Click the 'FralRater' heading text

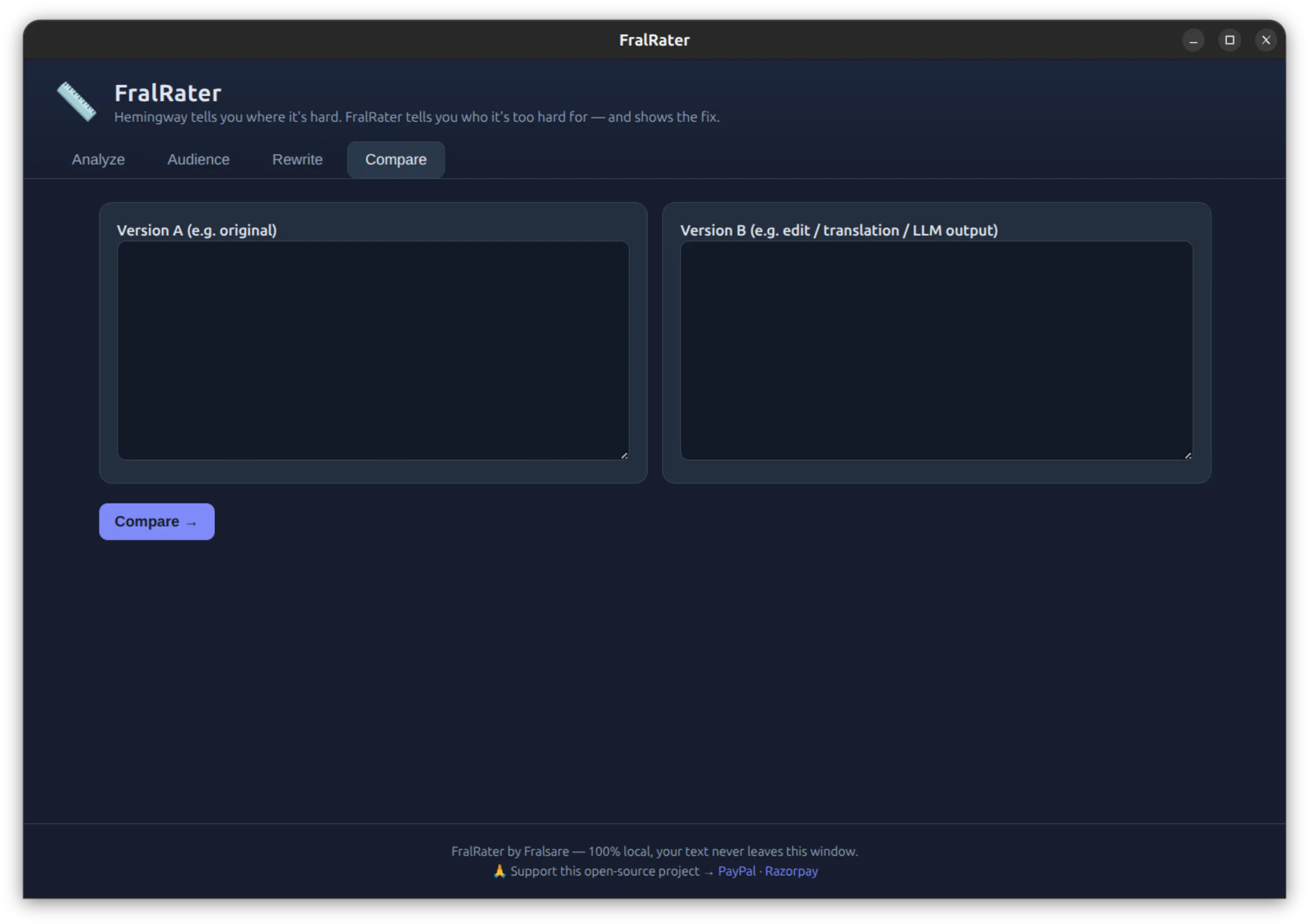click(167, 93)
